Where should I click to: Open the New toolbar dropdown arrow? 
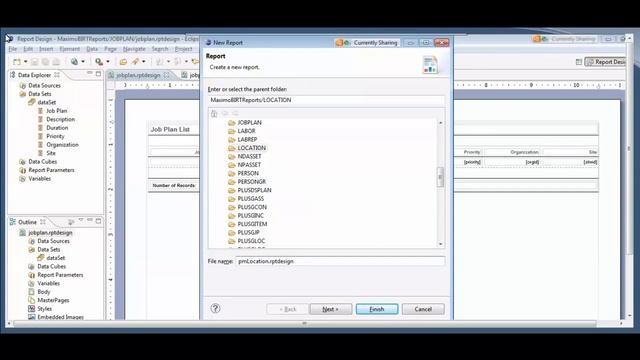tap(25, 62)
